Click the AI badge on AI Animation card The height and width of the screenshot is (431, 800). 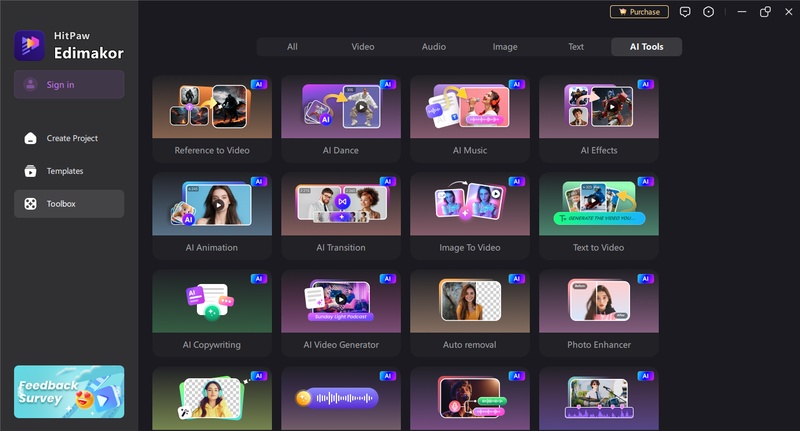point(259,181)
